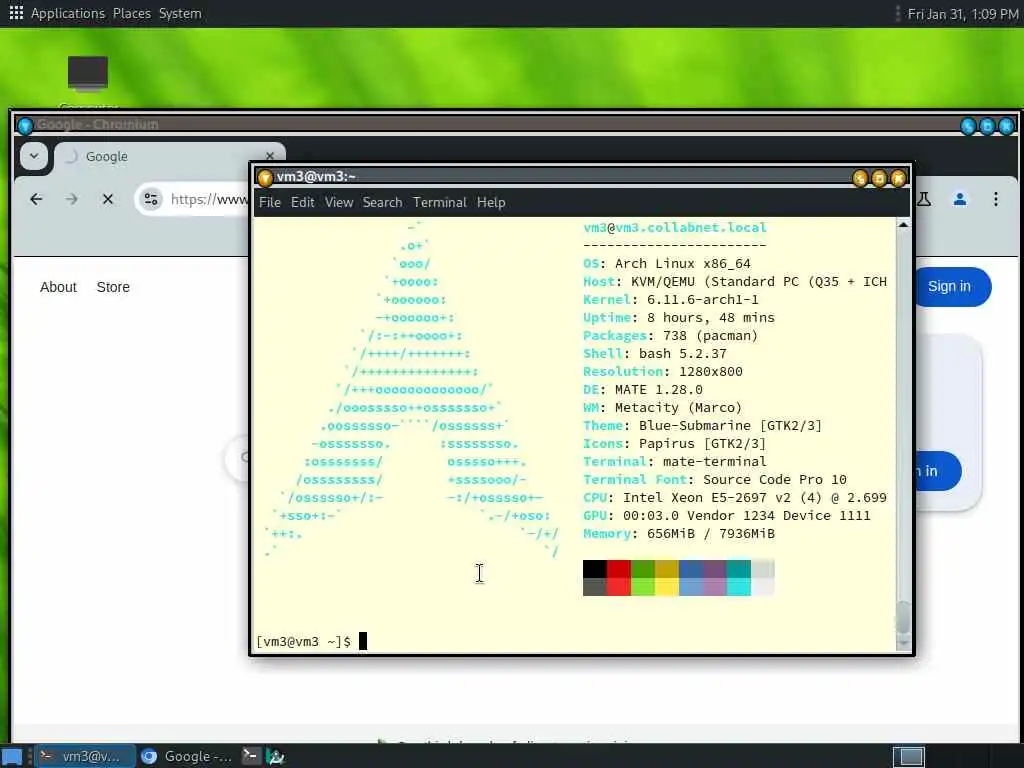
Task: Click the Chromium Labs flask icon
Action: [x=923, y=199]
